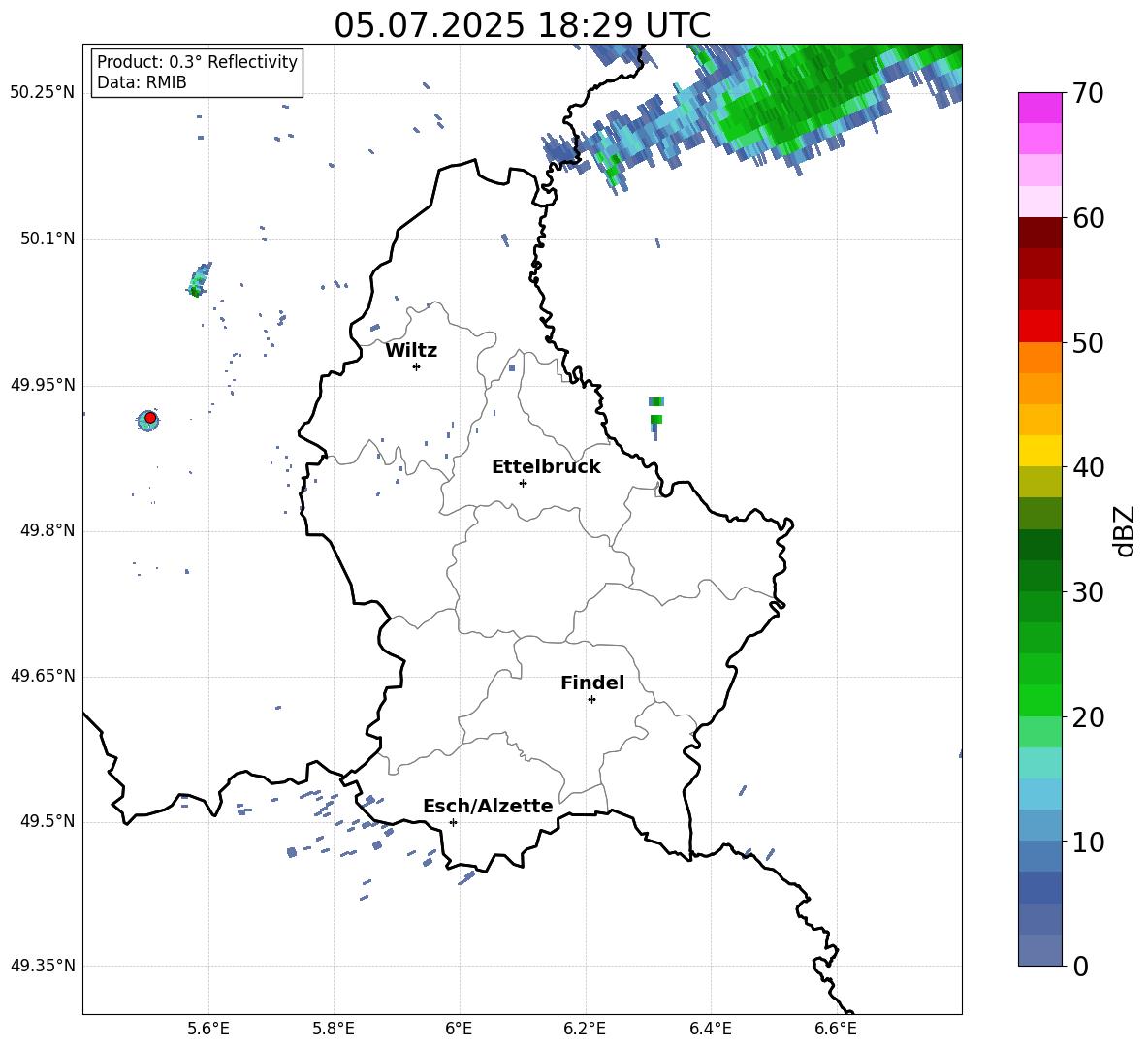
Task: Click the red dot marker near 49.92°N
Action: pos(150,417)
